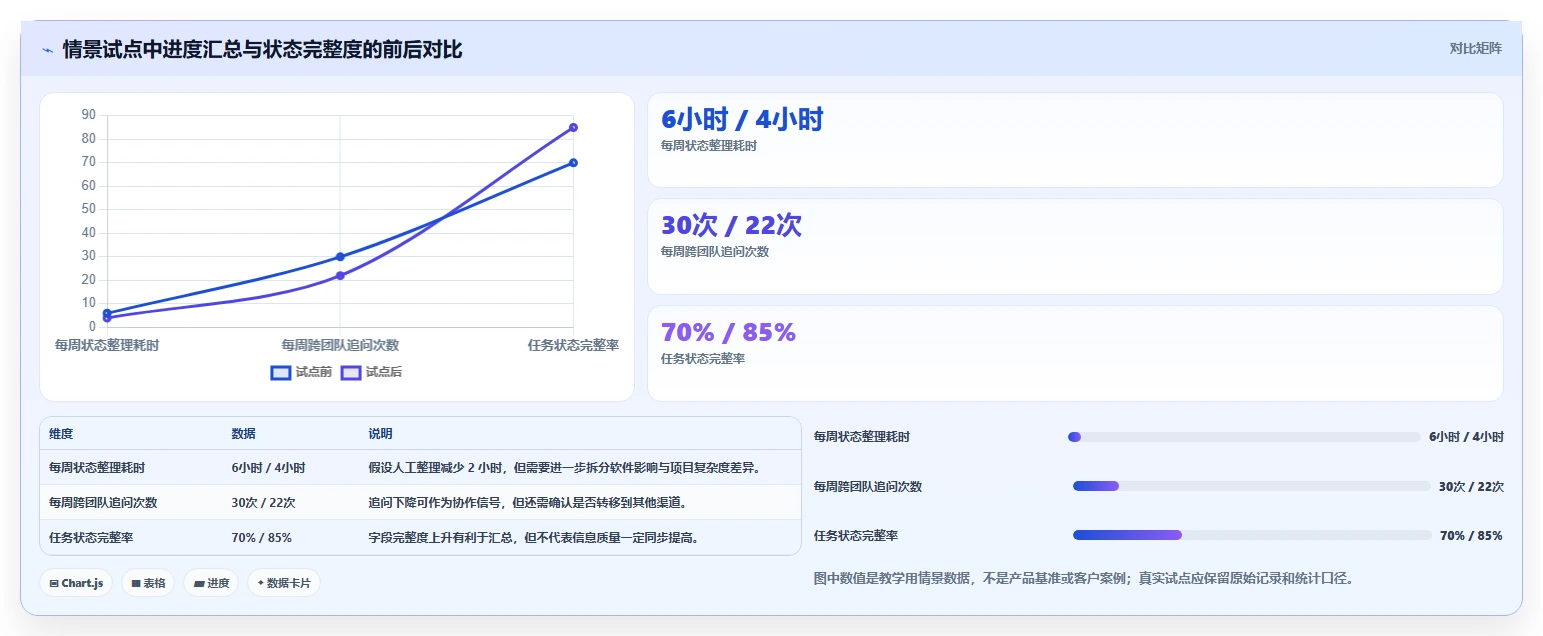Click the footnote starting 图中数值是教学用情景数据

[x=1084, y=578]
